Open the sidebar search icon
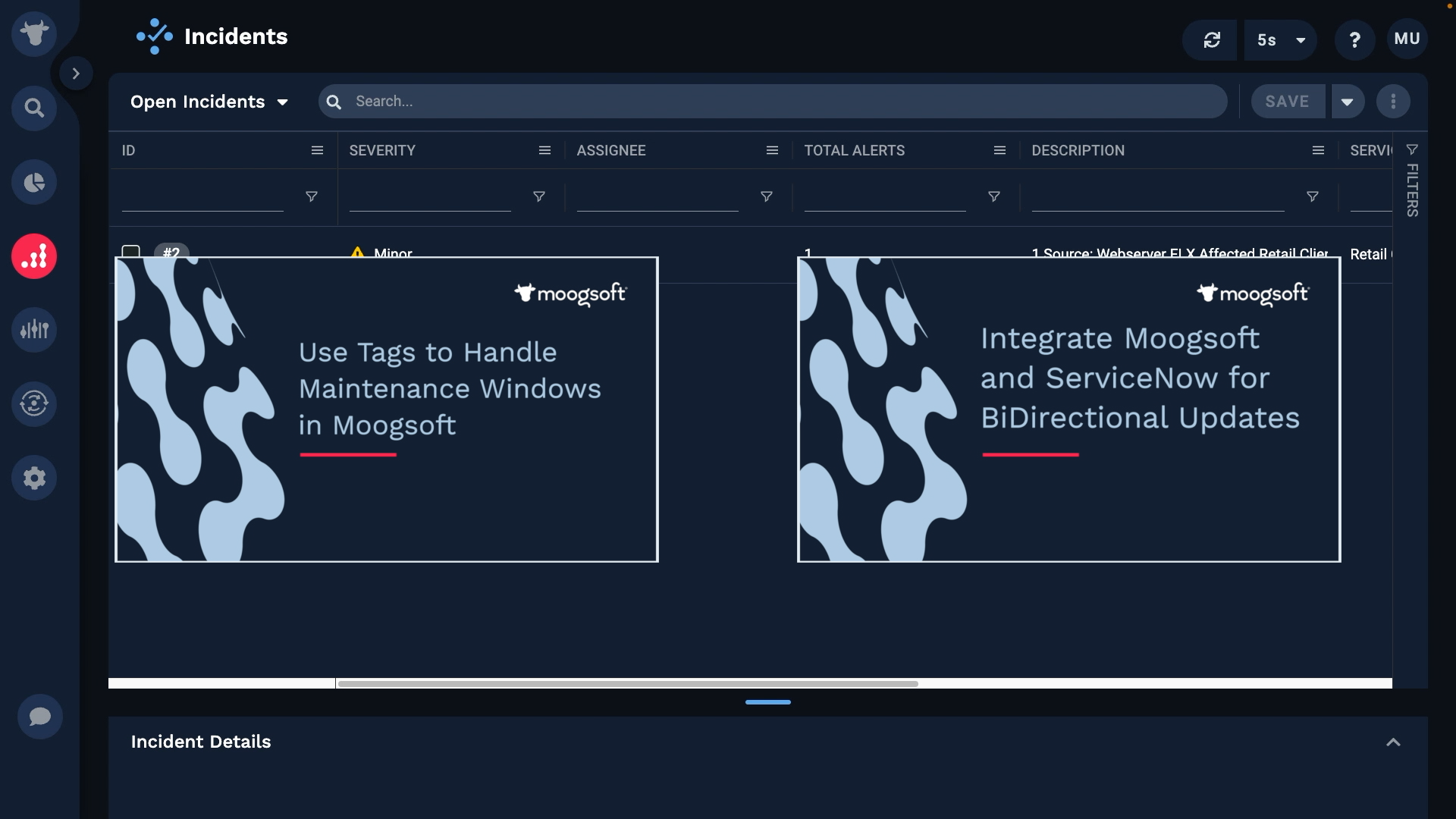Viewport: 1456px width, 819px height. 34,108
